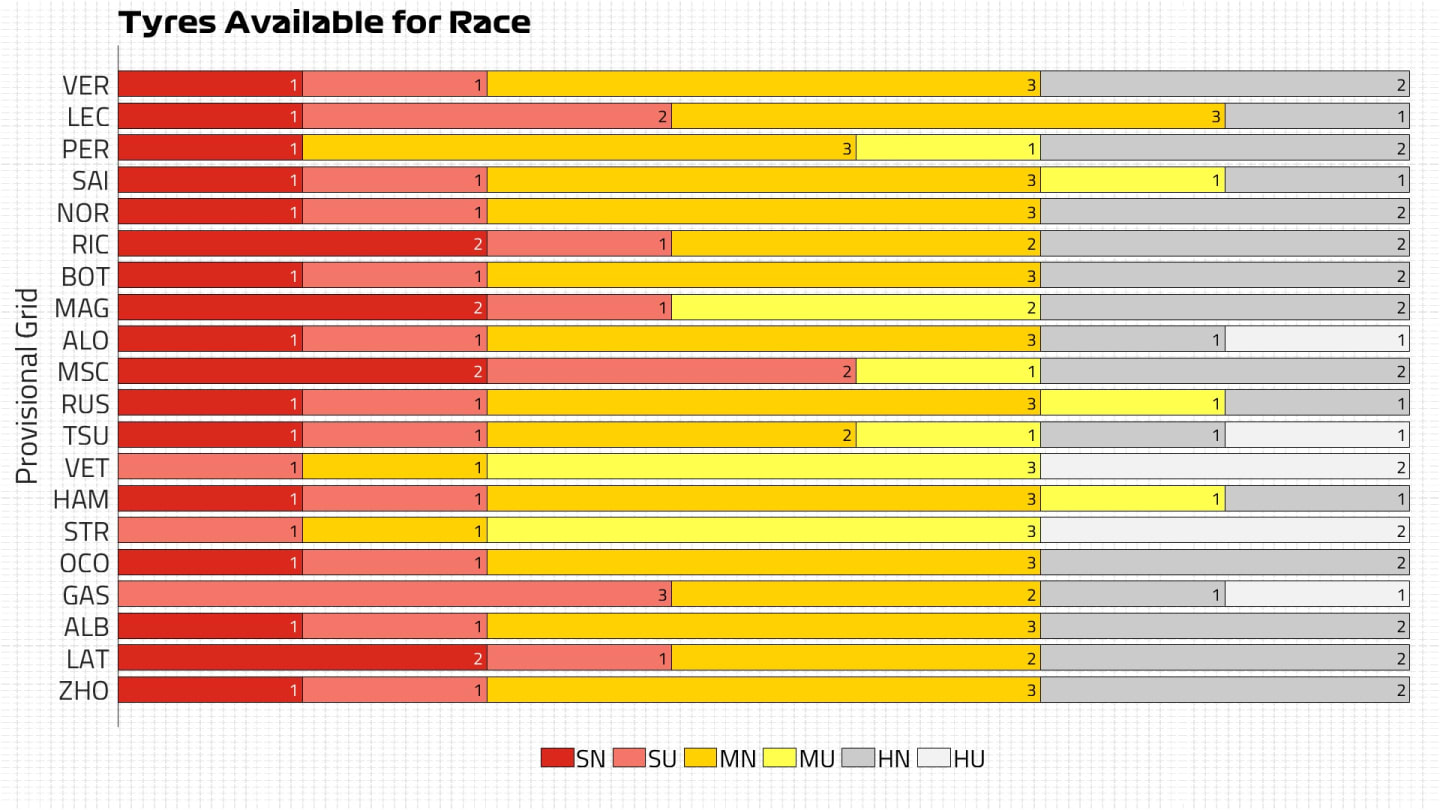Image resolution: width=1440 pixels, height=810 pixels.
Task: Click the HN grey legend swatch
Action: (x=859, y=758)
